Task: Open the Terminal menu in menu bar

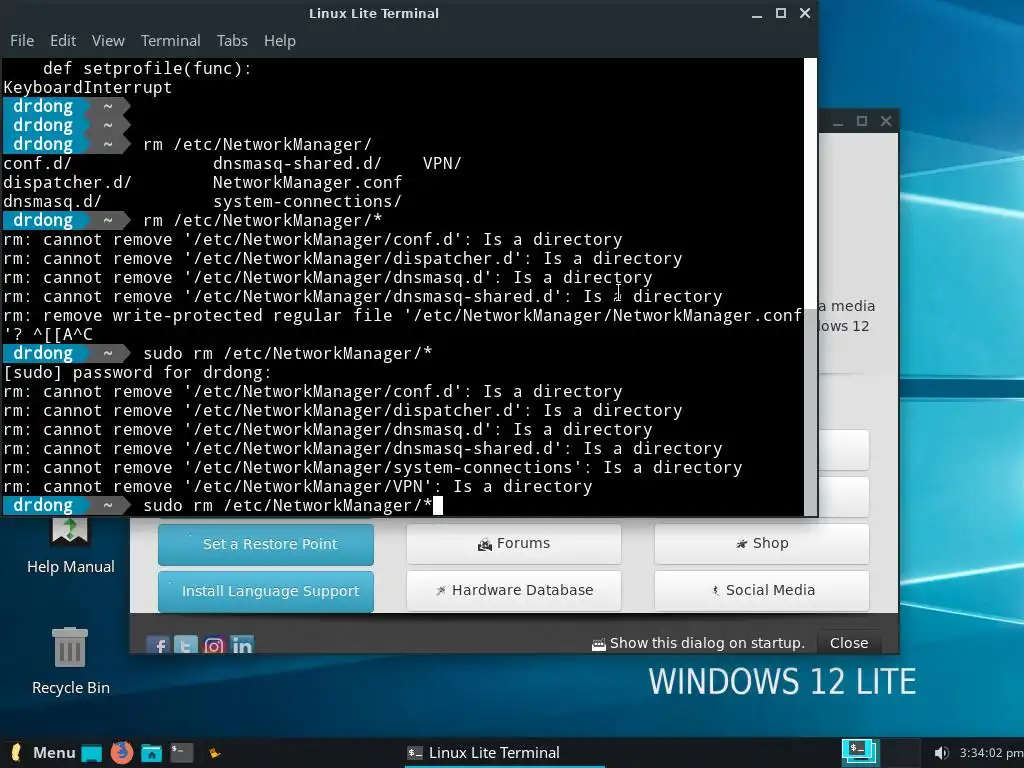Action: point(170,40)
